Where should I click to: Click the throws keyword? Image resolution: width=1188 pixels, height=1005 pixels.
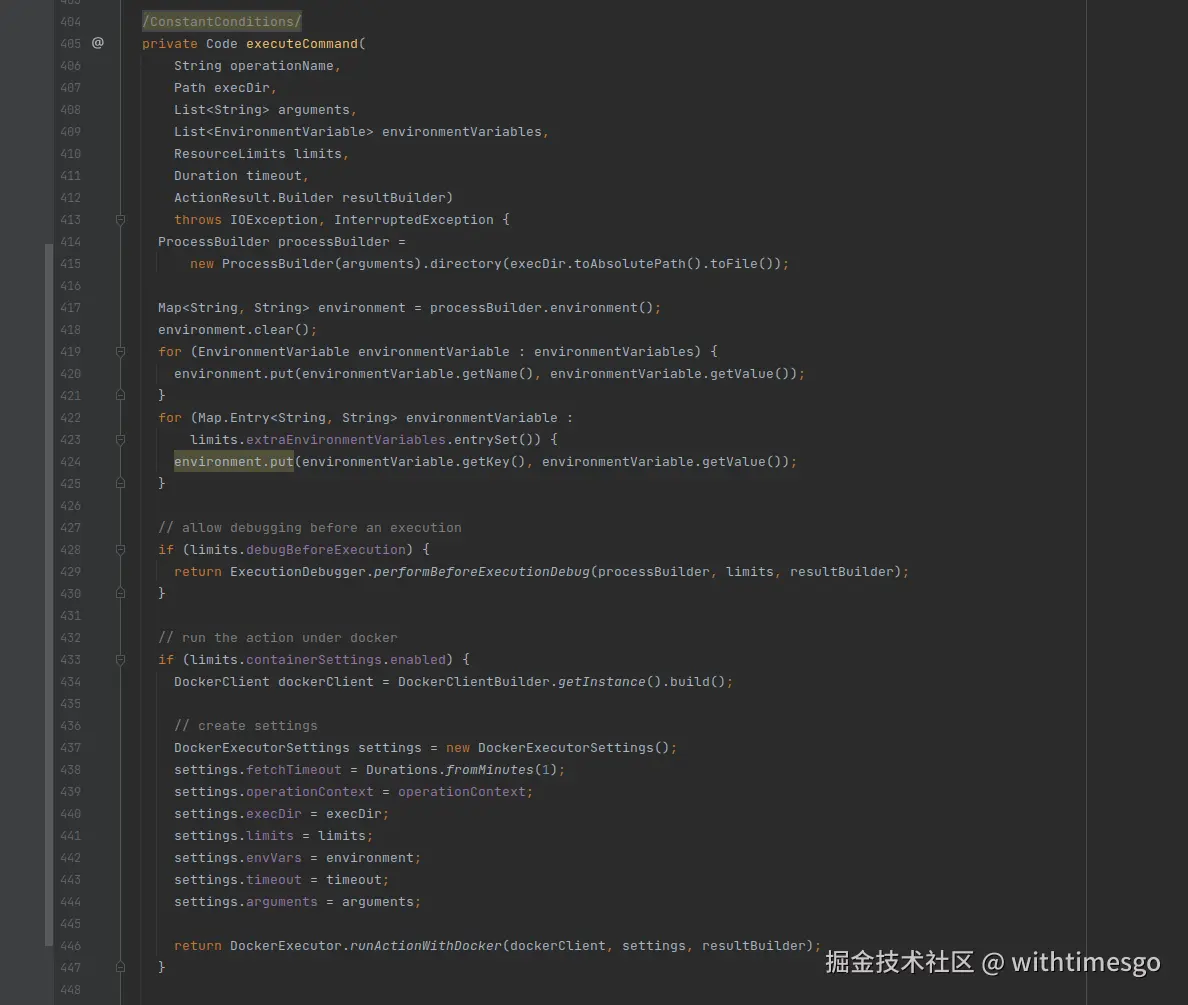(x=198, y=220)
